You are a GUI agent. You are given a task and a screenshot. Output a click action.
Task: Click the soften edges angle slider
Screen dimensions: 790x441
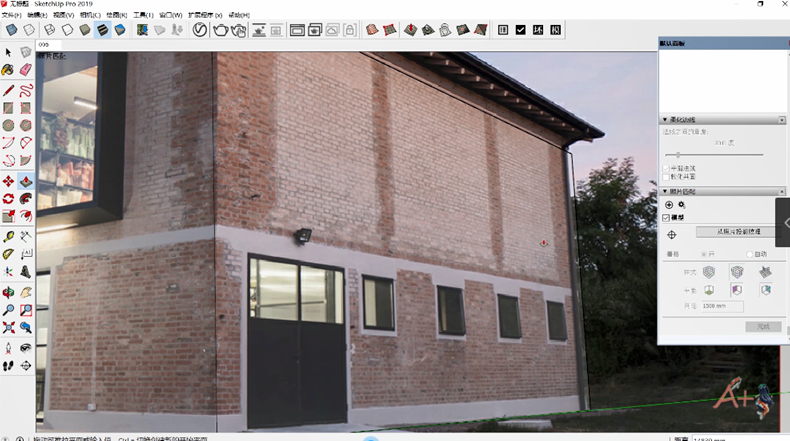click(x=679, y=154)
